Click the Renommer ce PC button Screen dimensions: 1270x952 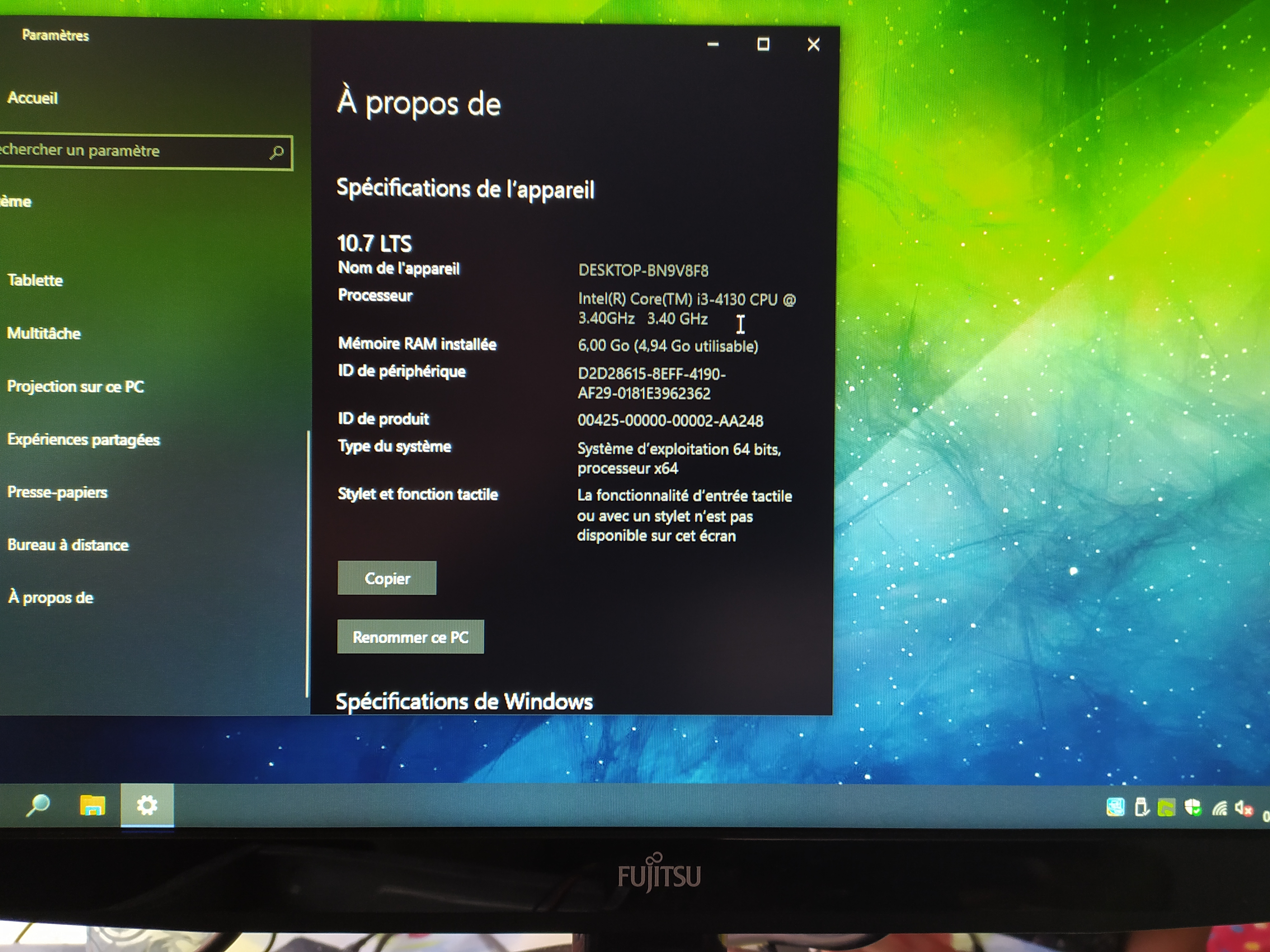[x=410, y=637]
